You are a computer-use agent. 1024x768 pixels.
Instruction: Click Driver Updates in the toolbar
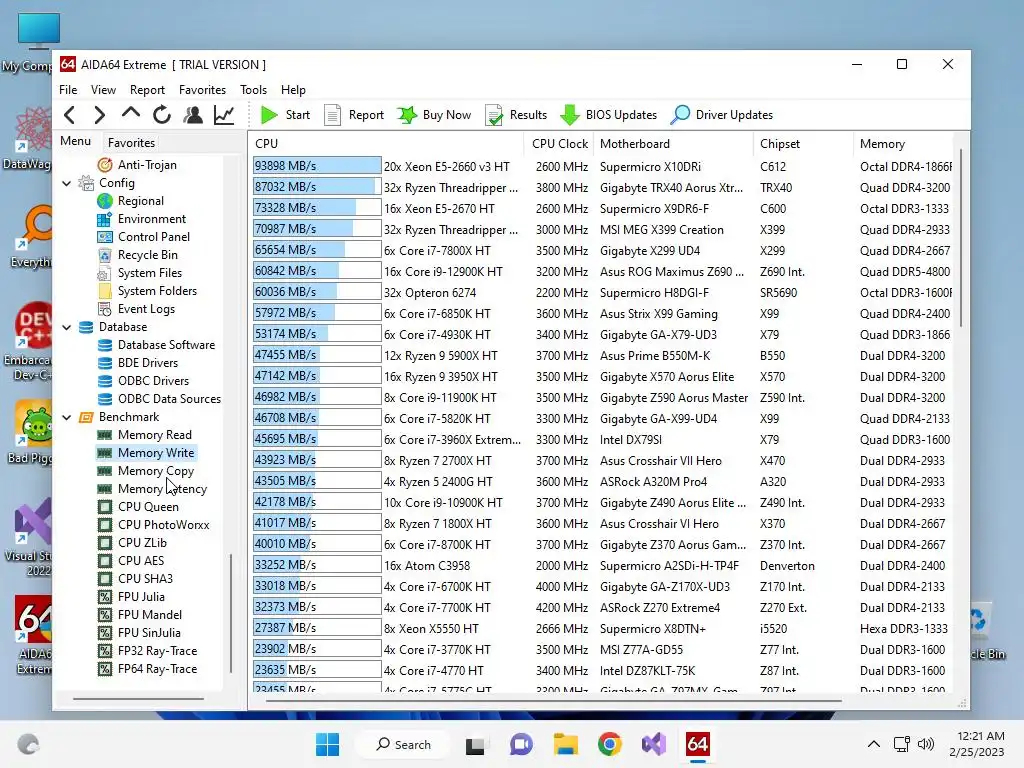pos(722,115)
